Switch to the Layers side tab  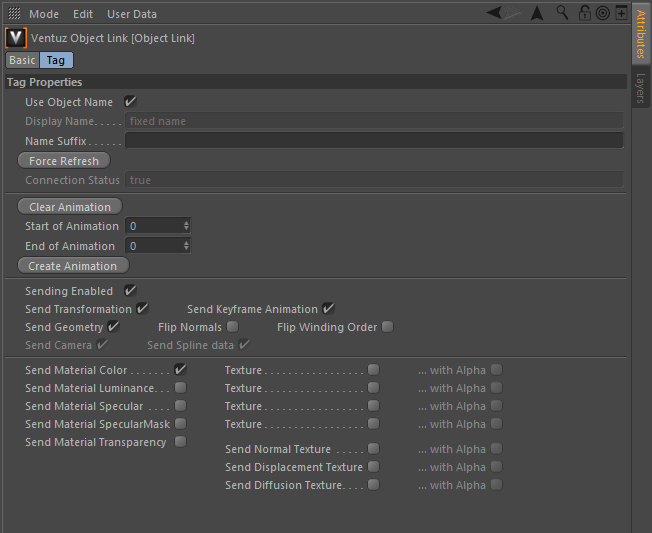point(641,88)
